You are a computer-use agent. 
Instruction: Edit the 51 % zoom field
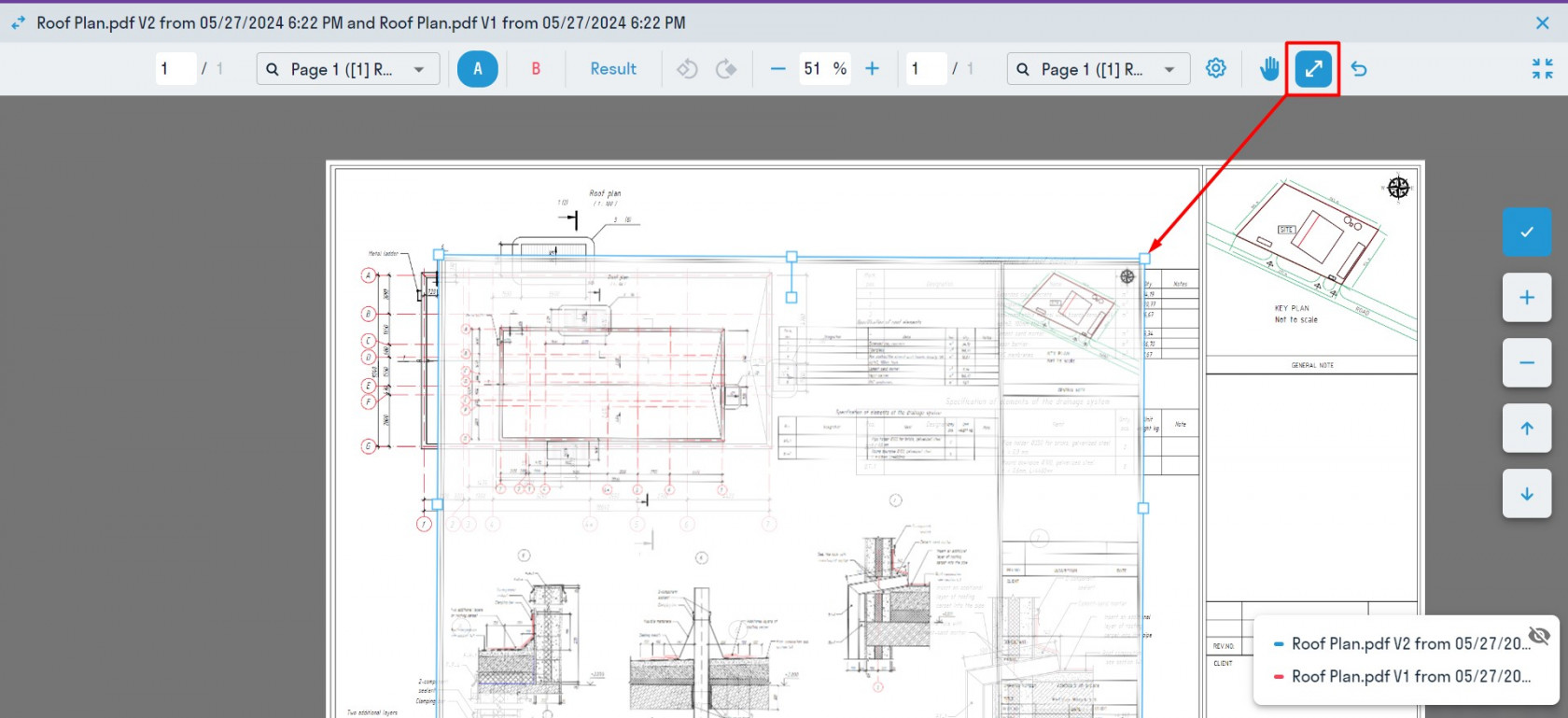[x=825, y=68]
